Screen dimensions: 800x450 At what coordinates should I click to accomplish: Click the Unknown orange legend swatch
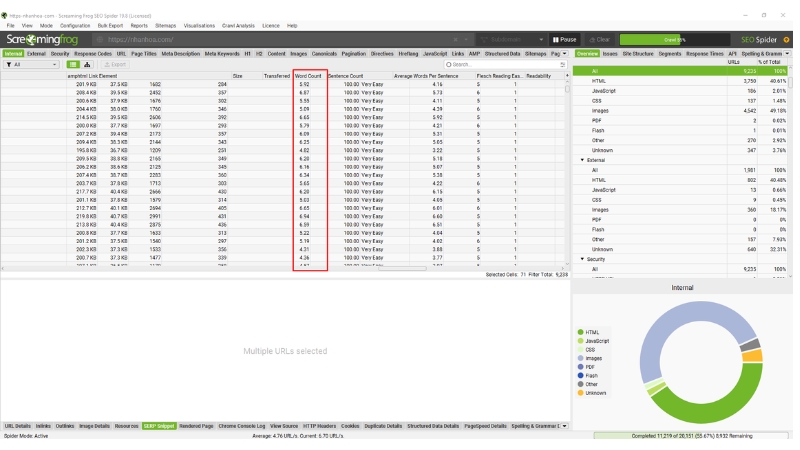pyautogui.click(x=581, y=393)
